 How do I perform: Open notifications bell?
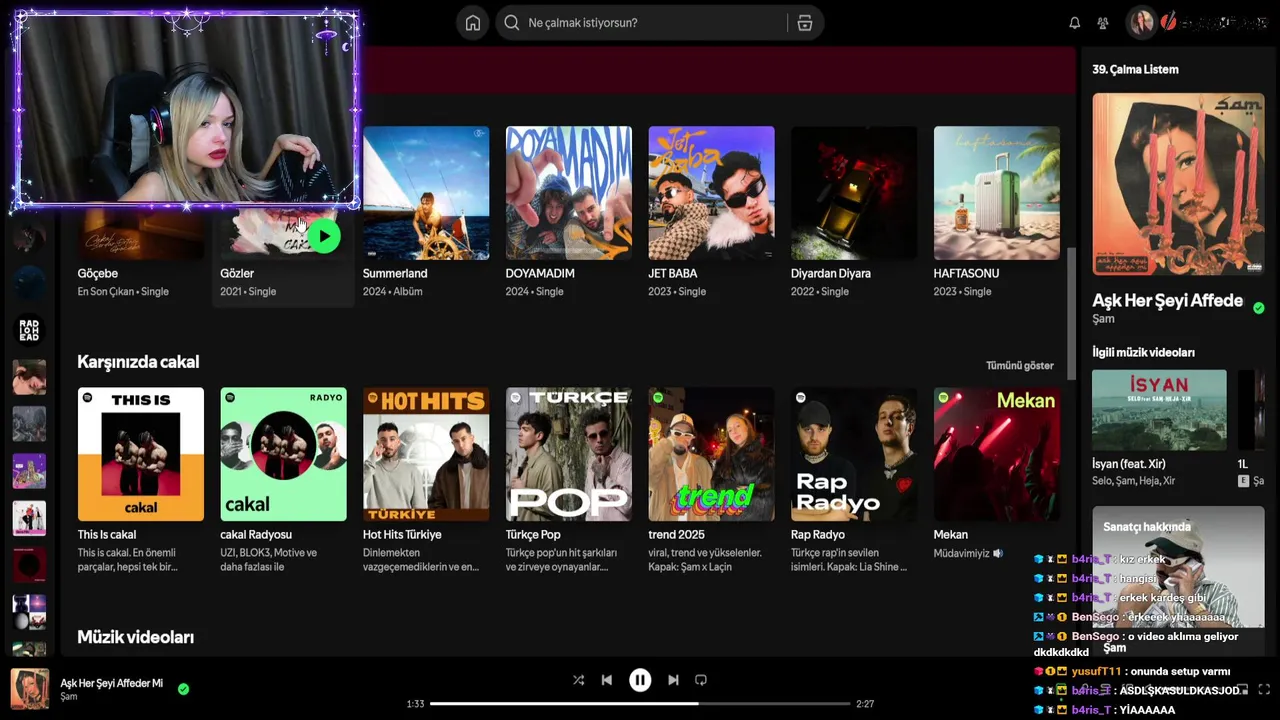pos(1075,23)
